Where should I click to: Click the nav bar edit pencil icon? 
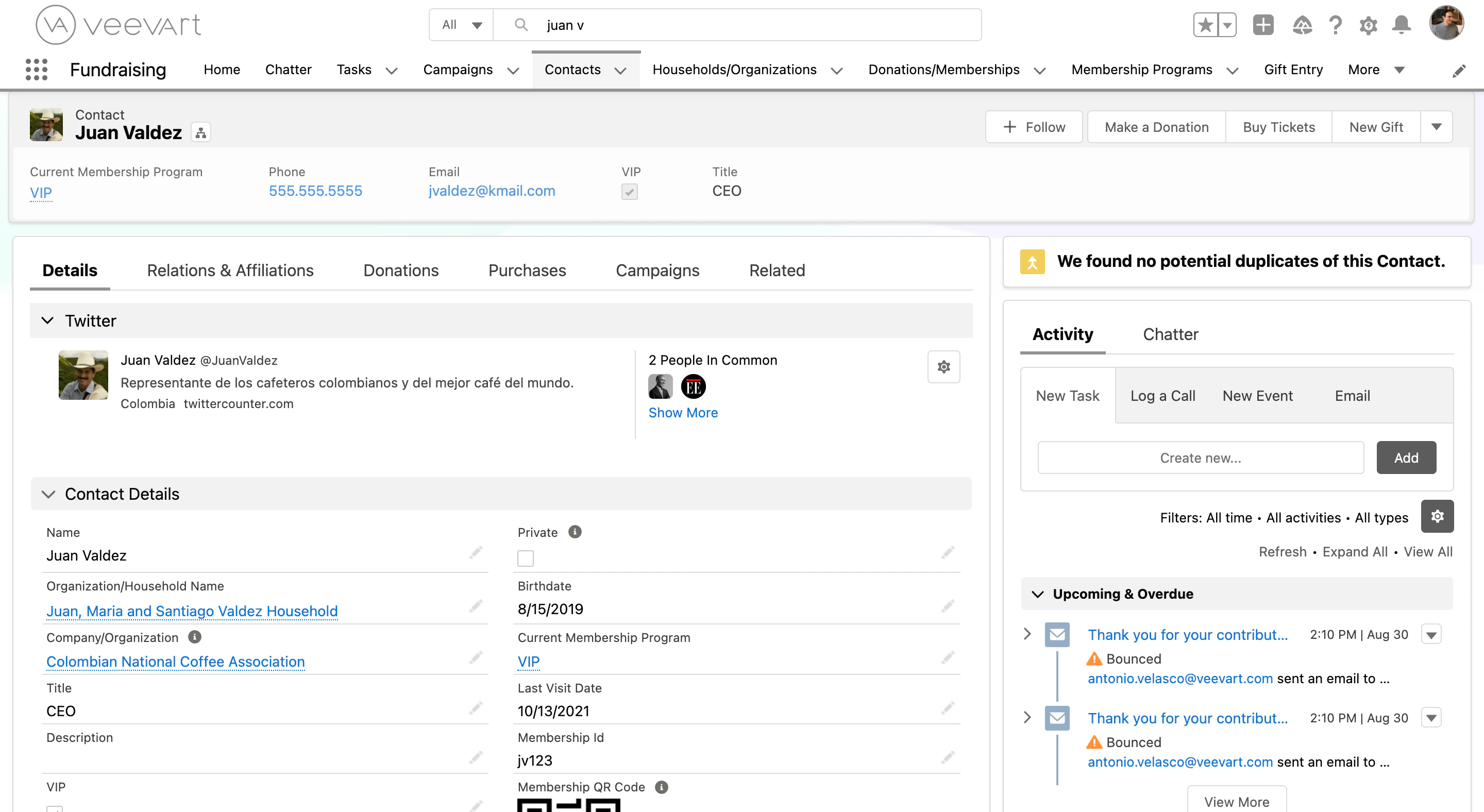pos(1459,70)
